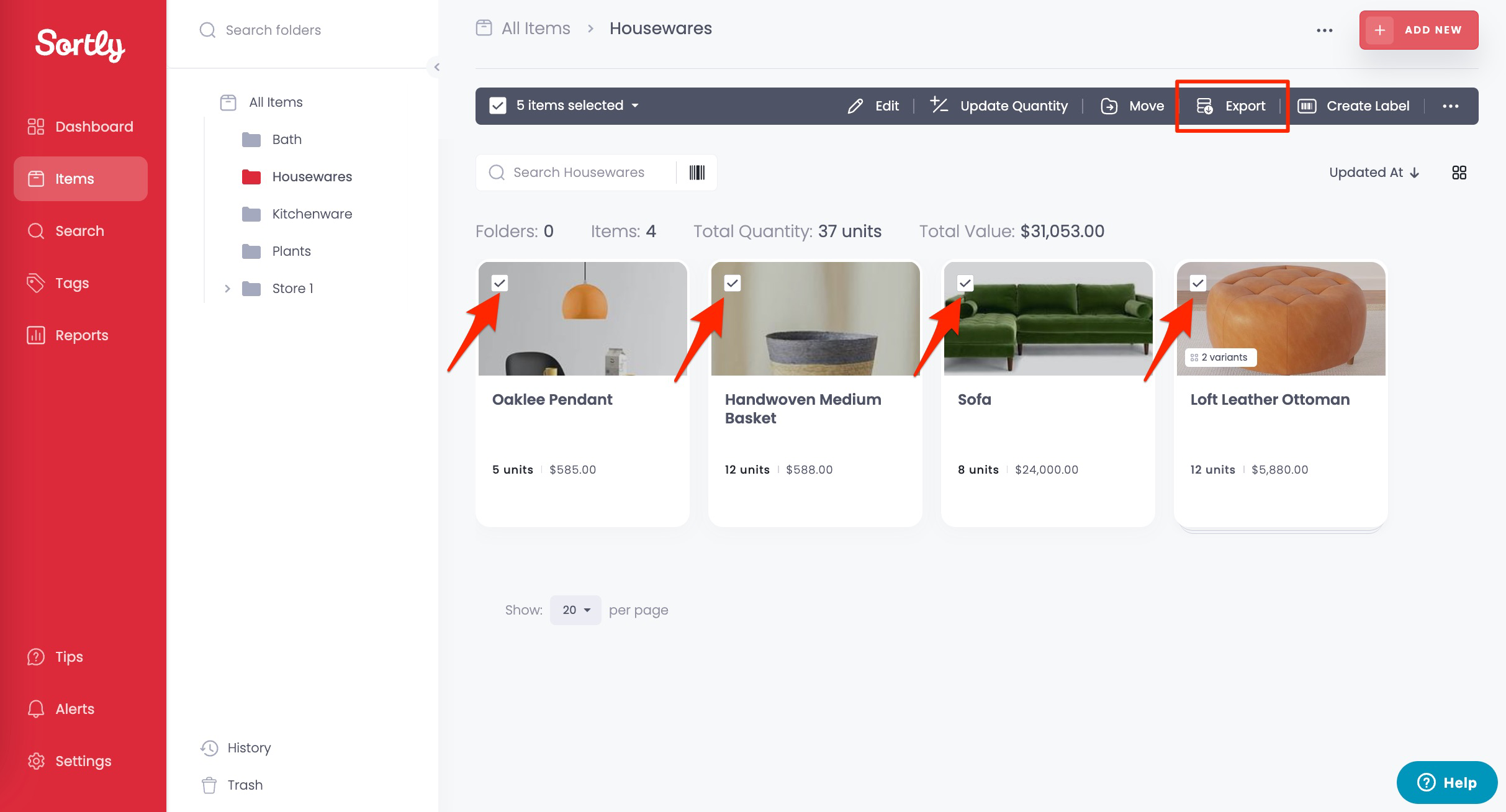Click the 2 variants badge
The image size is (1506, 812).
pos(1220,358)
